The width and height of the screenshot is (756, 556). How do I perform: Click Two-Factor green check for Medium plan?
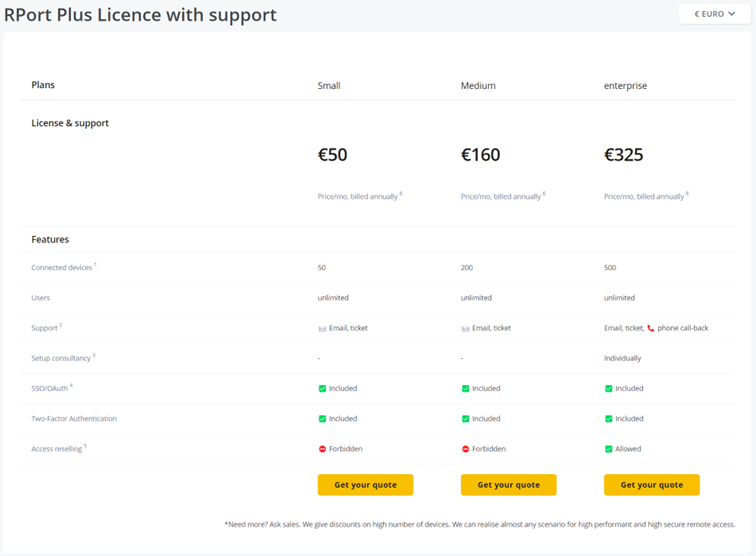465,419
